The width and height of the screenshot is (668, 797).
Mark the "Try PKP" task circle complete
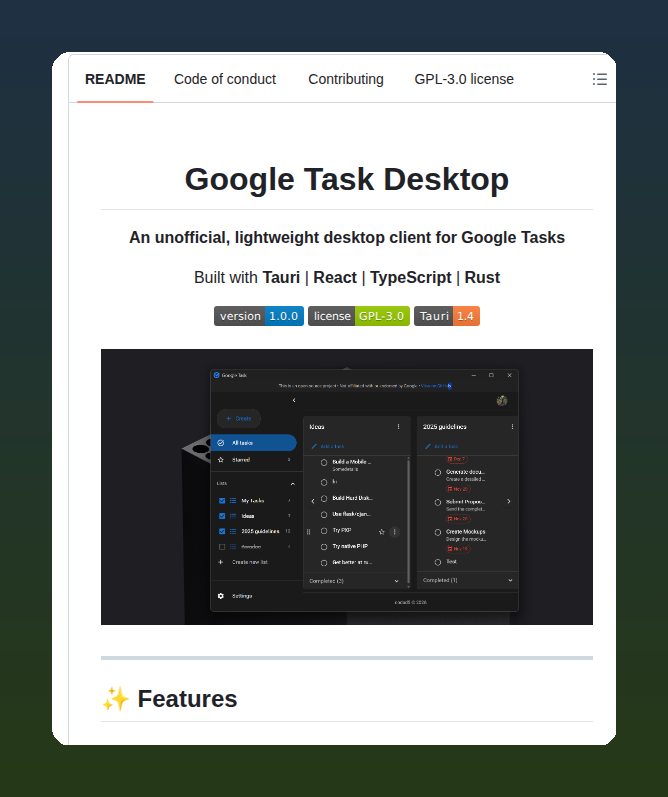[324, 531]
